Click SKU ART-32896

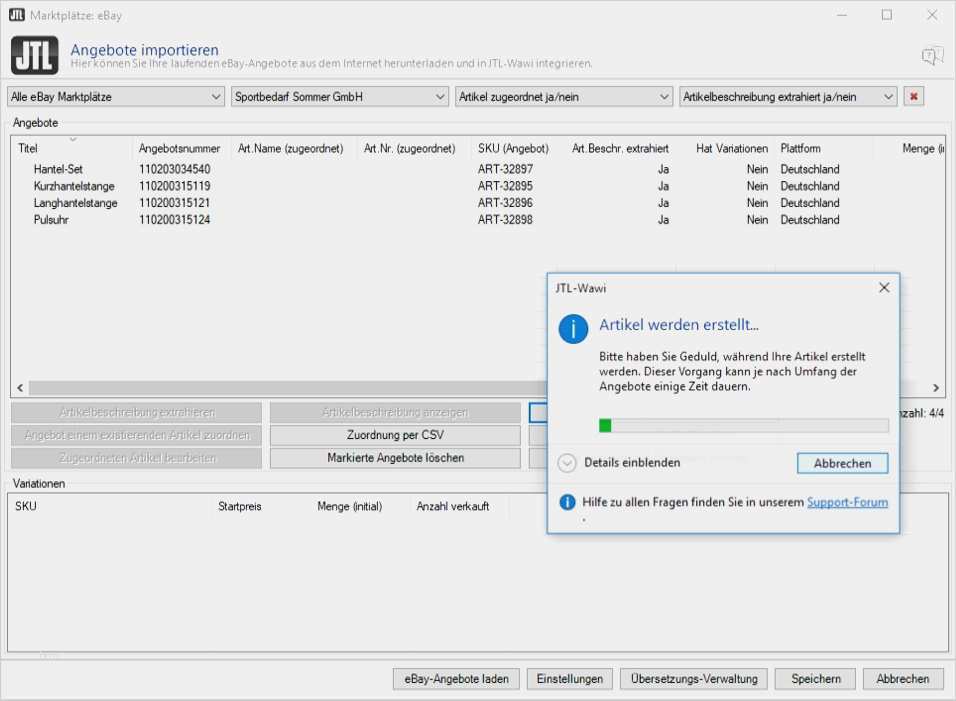pos(505,203)
